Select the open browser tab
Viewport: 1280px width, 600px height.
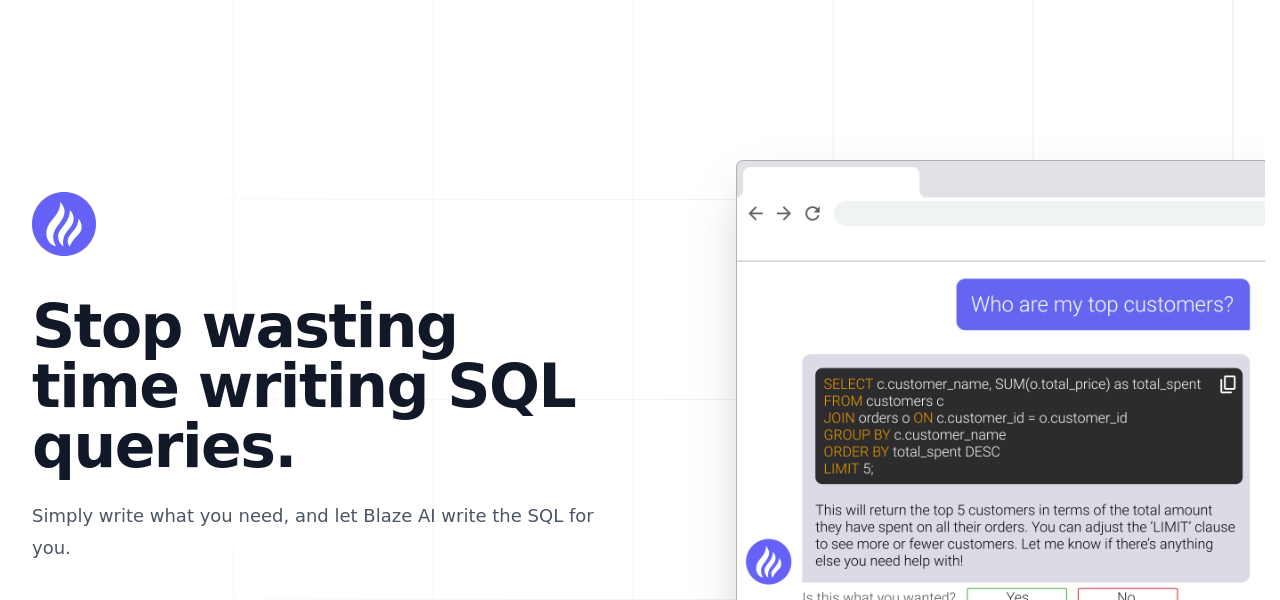(830, 182)
